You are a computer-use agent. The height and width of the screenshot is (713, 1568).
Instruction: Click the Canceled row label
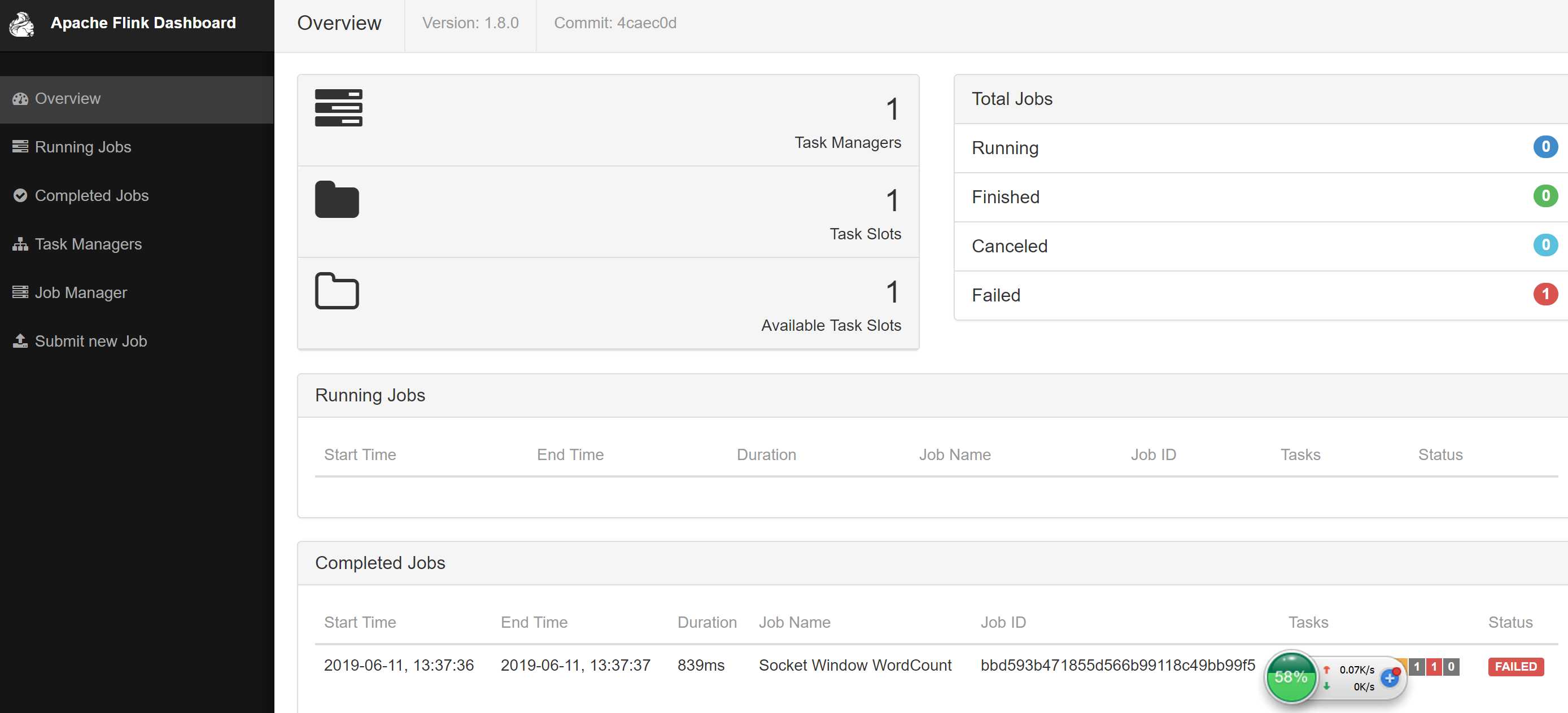click(x=1009, y=246)
